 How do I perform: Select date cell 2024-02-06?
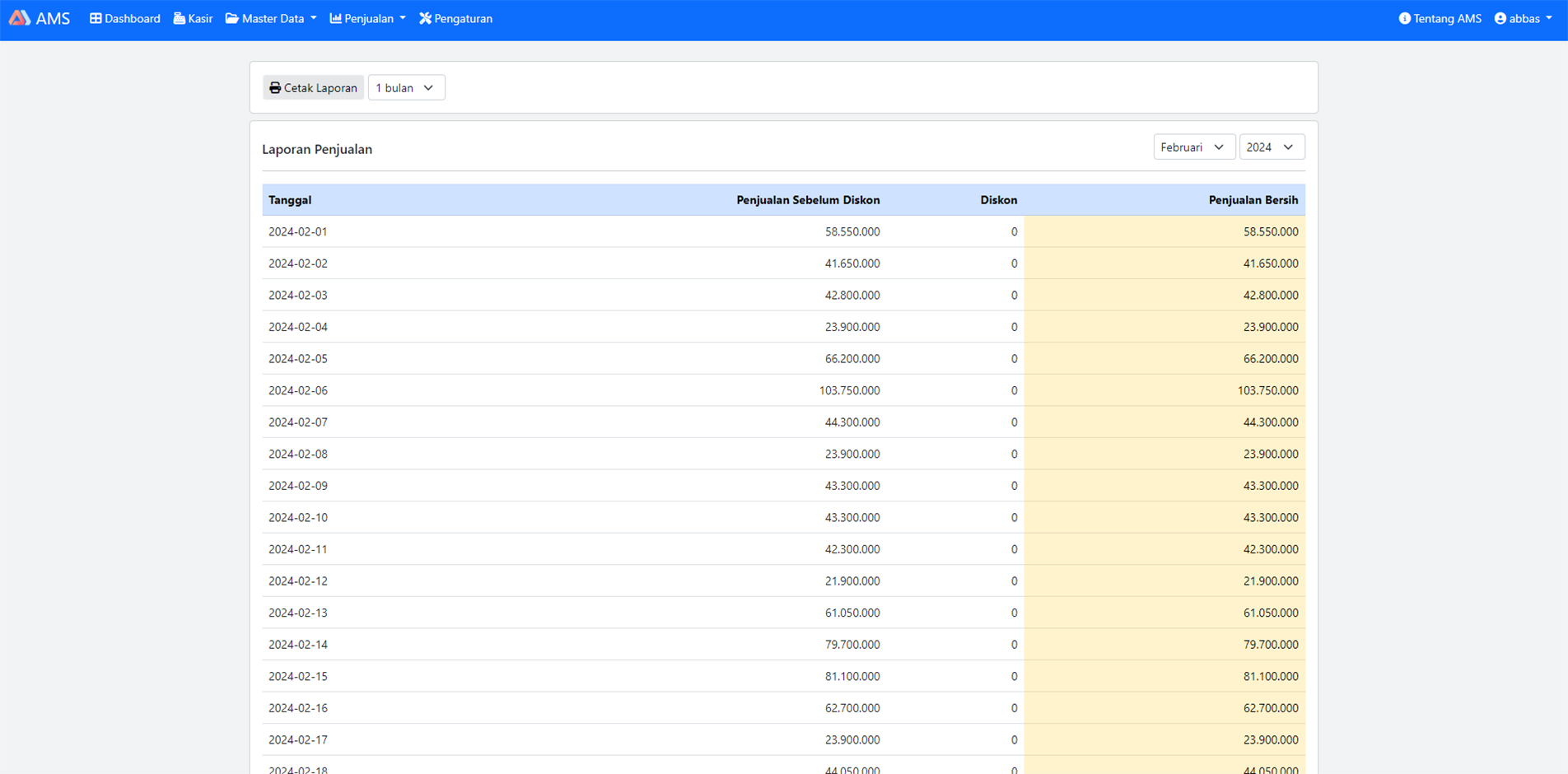coord(298,390)
